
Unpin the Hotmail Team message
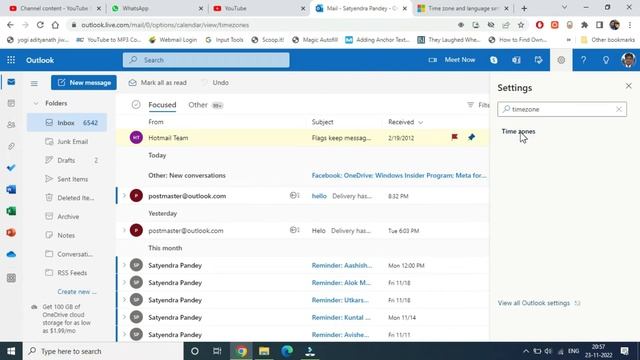[x=471, y=137]
